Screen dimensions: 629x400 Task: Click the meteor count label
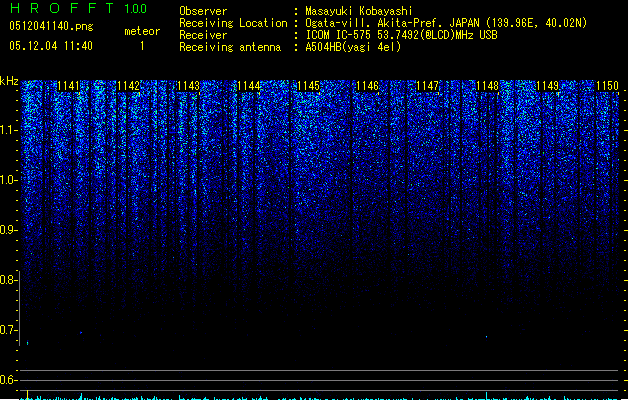[x=142, y=31]
